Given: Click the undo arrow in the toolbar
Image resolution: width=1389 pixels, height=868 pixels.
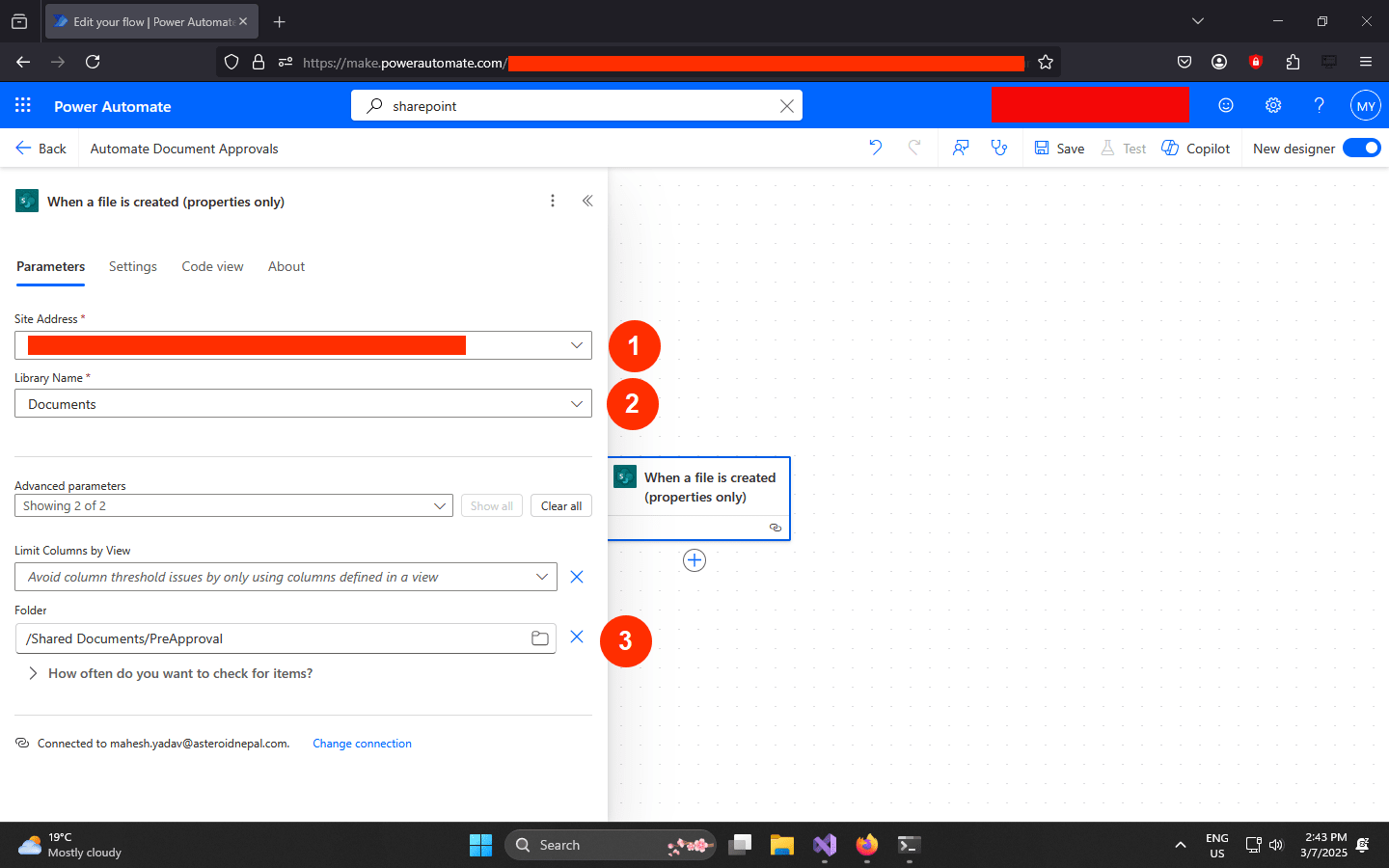Looking at the screenshot, I should [875, 148].
